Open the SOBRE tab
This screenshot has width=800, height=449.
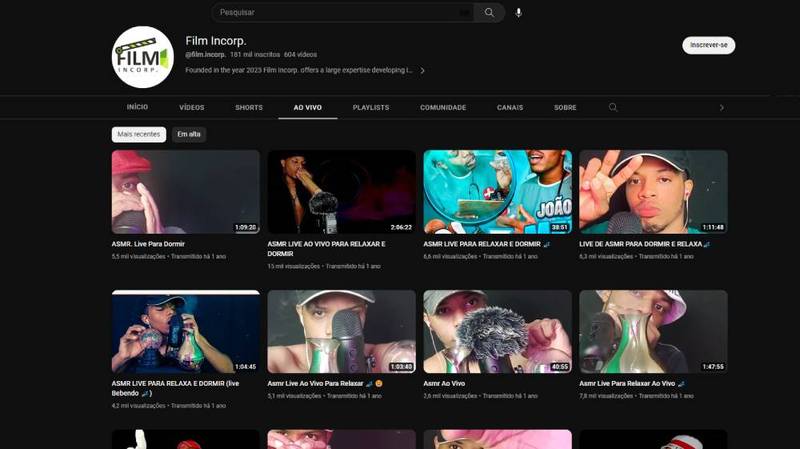565,107
